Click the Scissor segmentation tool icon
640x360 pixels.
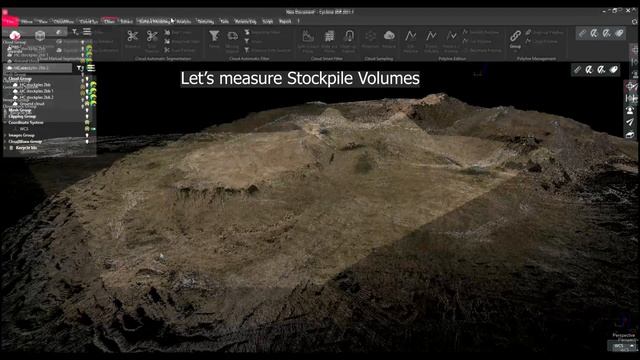point(133,36)
